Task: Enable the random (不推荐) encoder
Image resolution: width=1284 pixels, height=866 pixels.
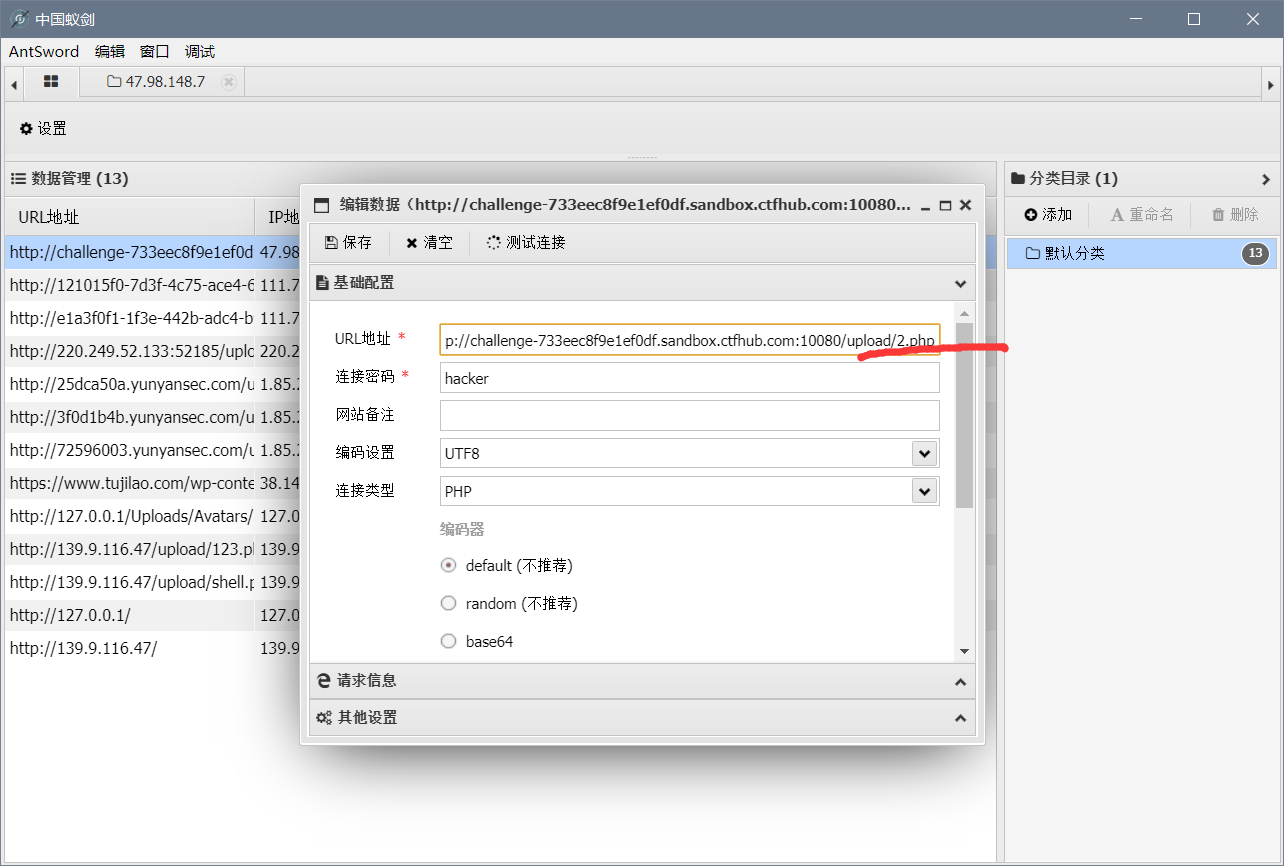Action: [448, 603]
